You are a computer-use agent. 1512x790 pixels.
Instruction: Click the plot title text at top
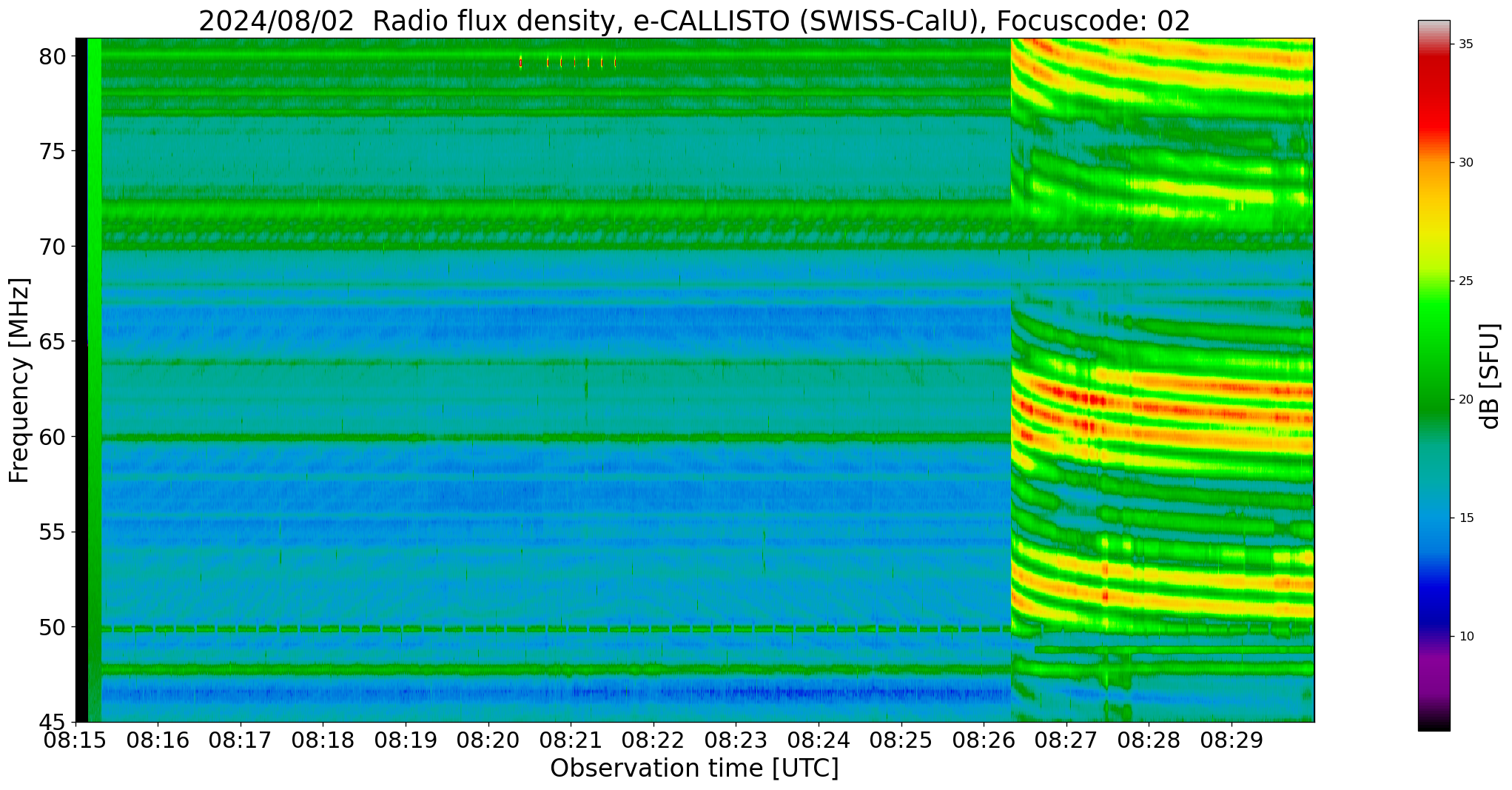pyautogui.click(x=694, y=21)
